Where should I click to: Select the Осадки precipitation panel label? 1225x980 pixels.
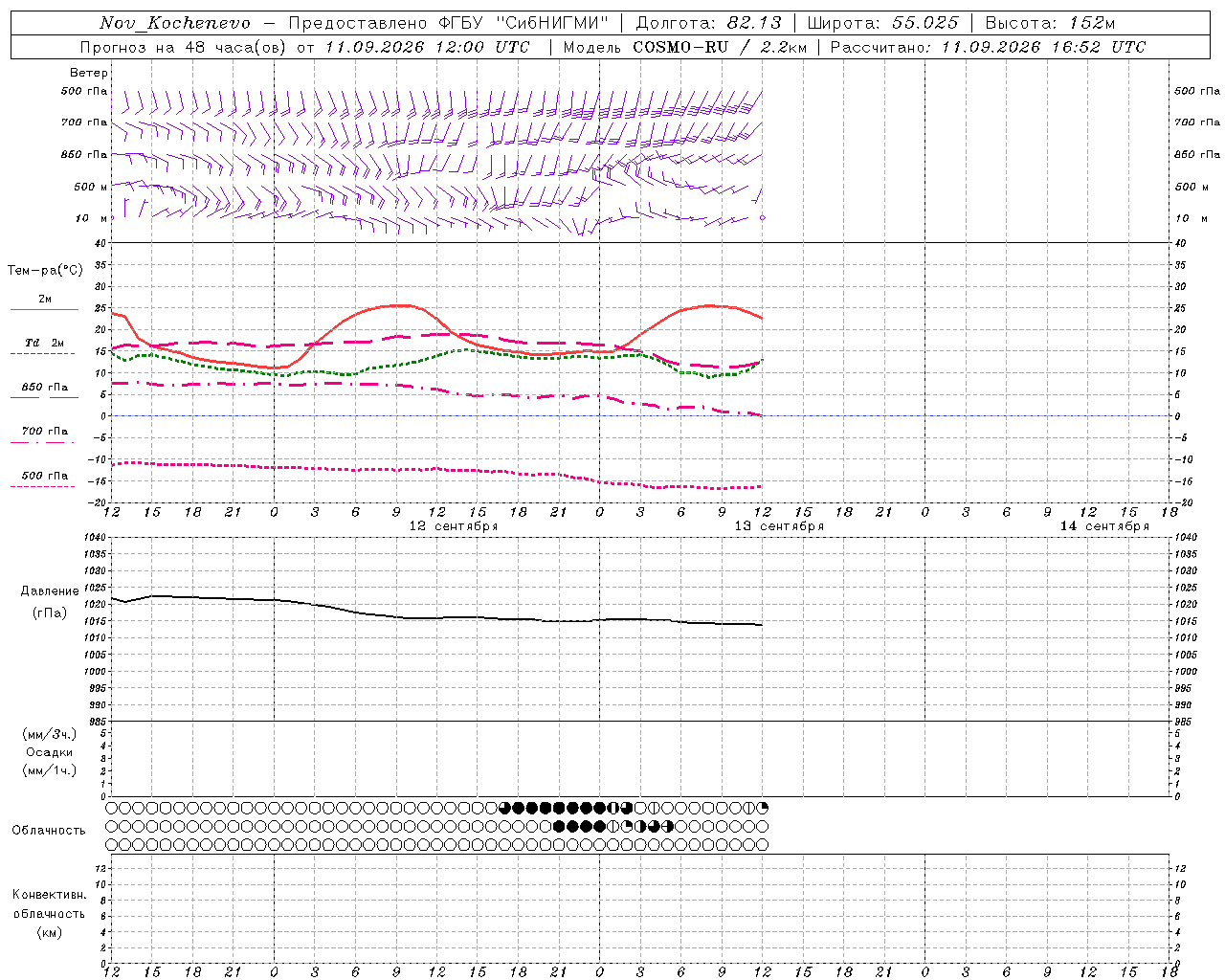pyautogui.click(x=50, y=752)
